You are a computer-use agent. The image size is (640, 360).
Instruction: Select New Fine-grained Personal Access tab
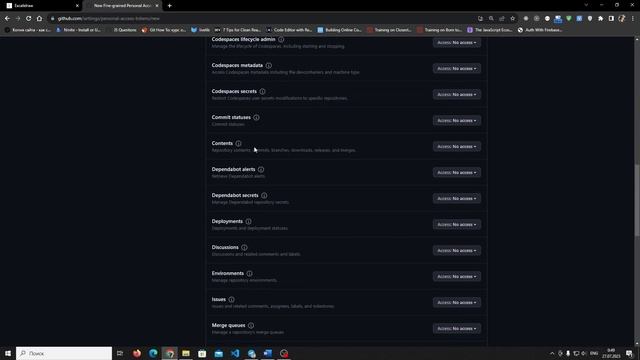pyautogui.click(x=122, y=6)
